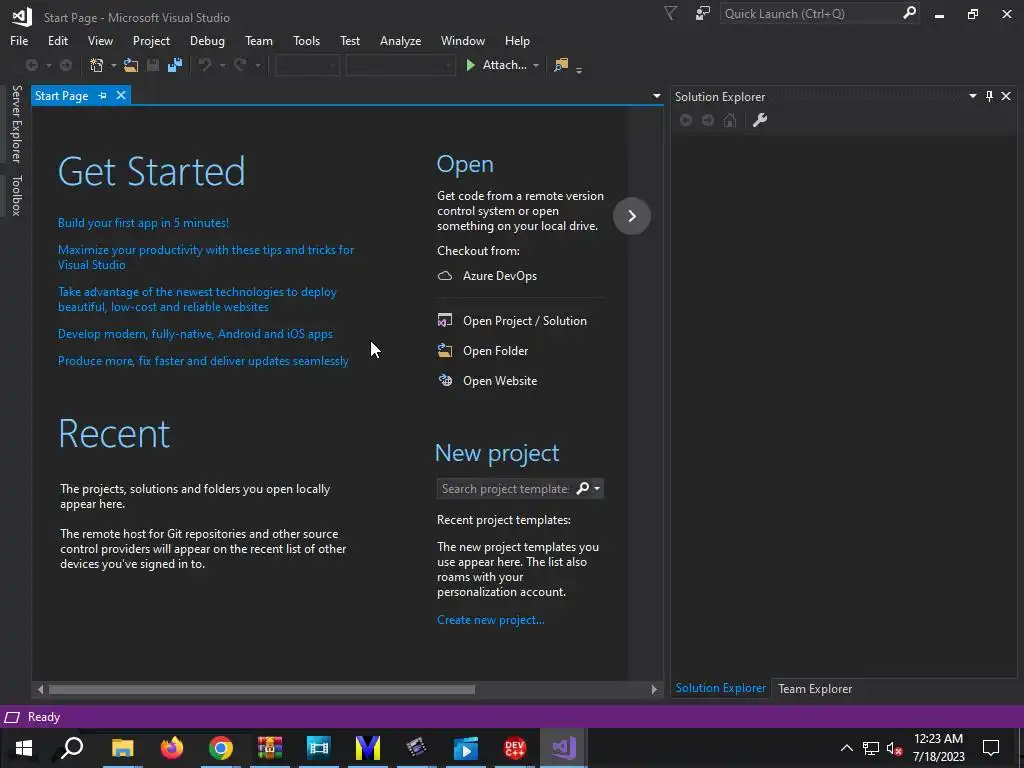This screenshot has width=1024, height=768.
Task: Click Create new project link
Action: point(490,620)
